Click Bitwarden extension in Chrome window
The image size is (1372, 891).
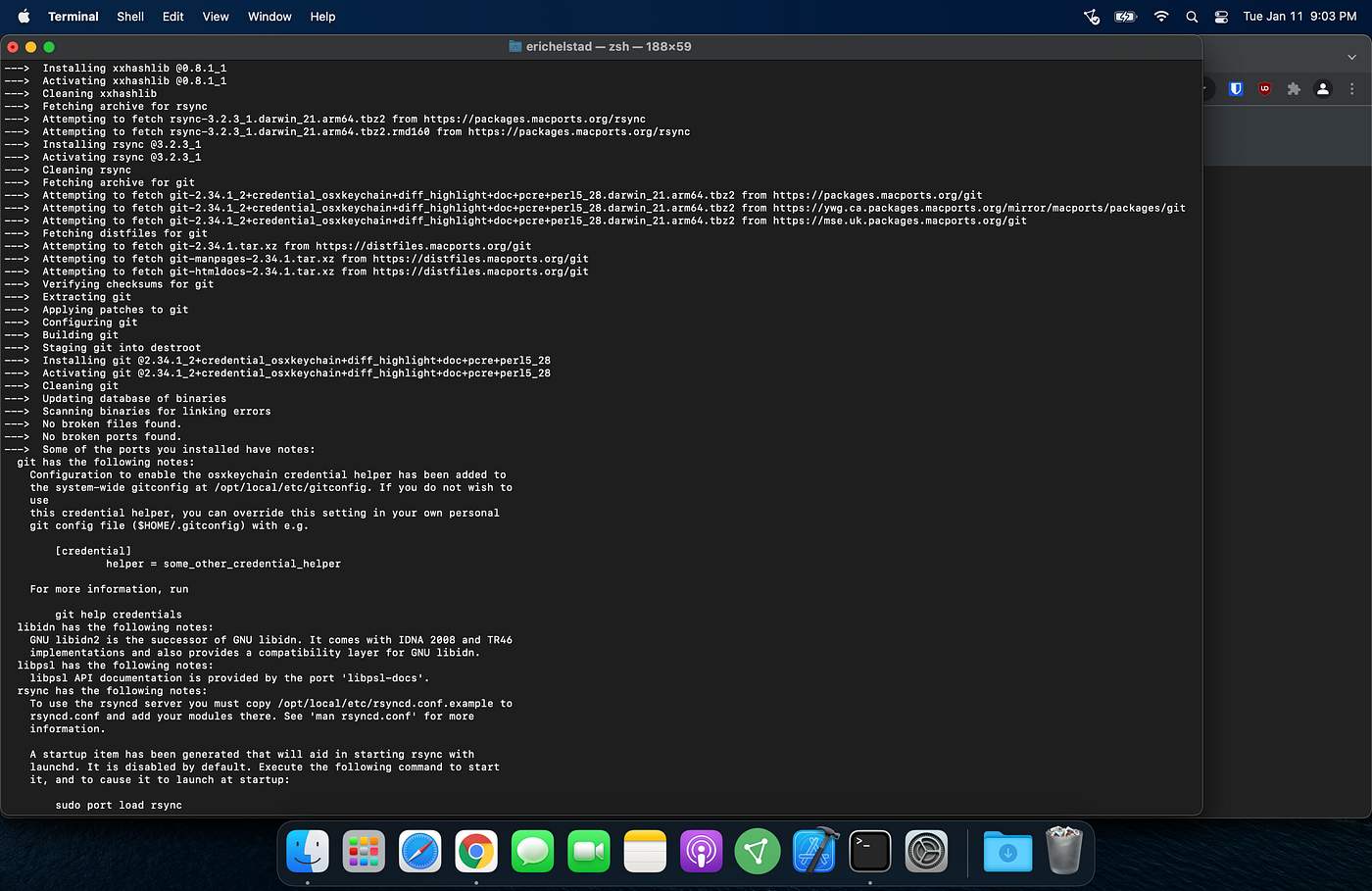pos(1236,89)
